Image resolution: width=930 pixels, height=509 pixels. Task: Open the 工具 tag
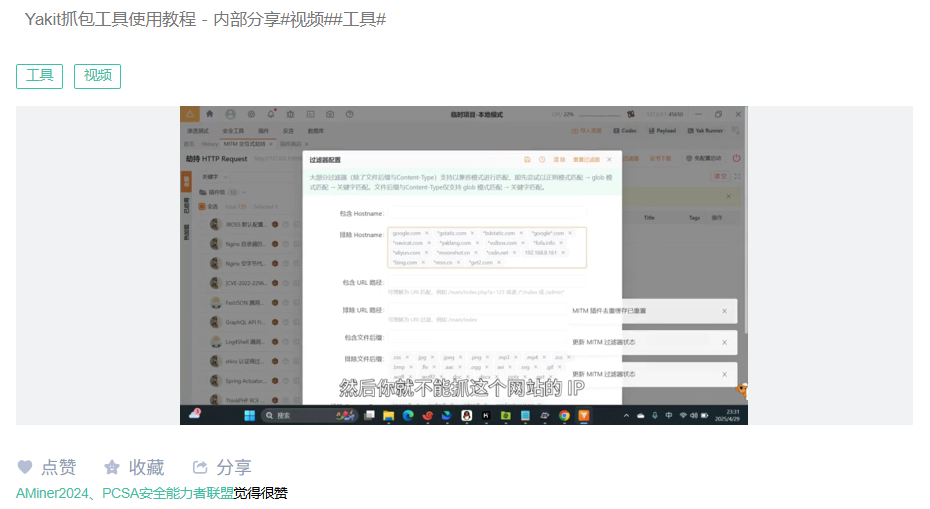coord(39,76)
